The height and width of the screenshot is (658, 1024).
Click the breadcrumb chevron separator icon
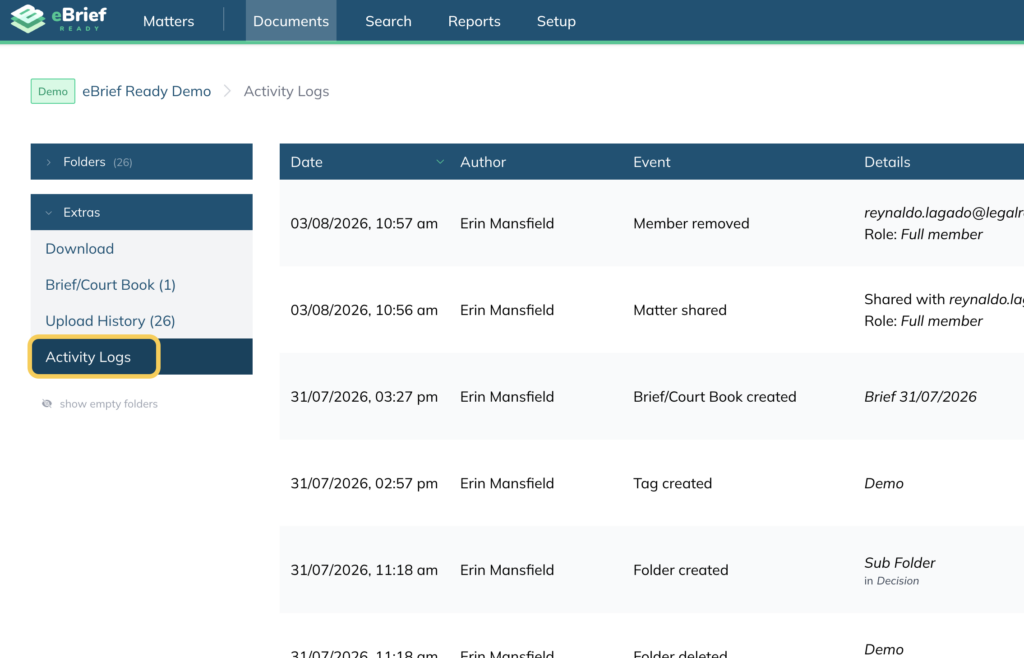click(x=227, y=91)
